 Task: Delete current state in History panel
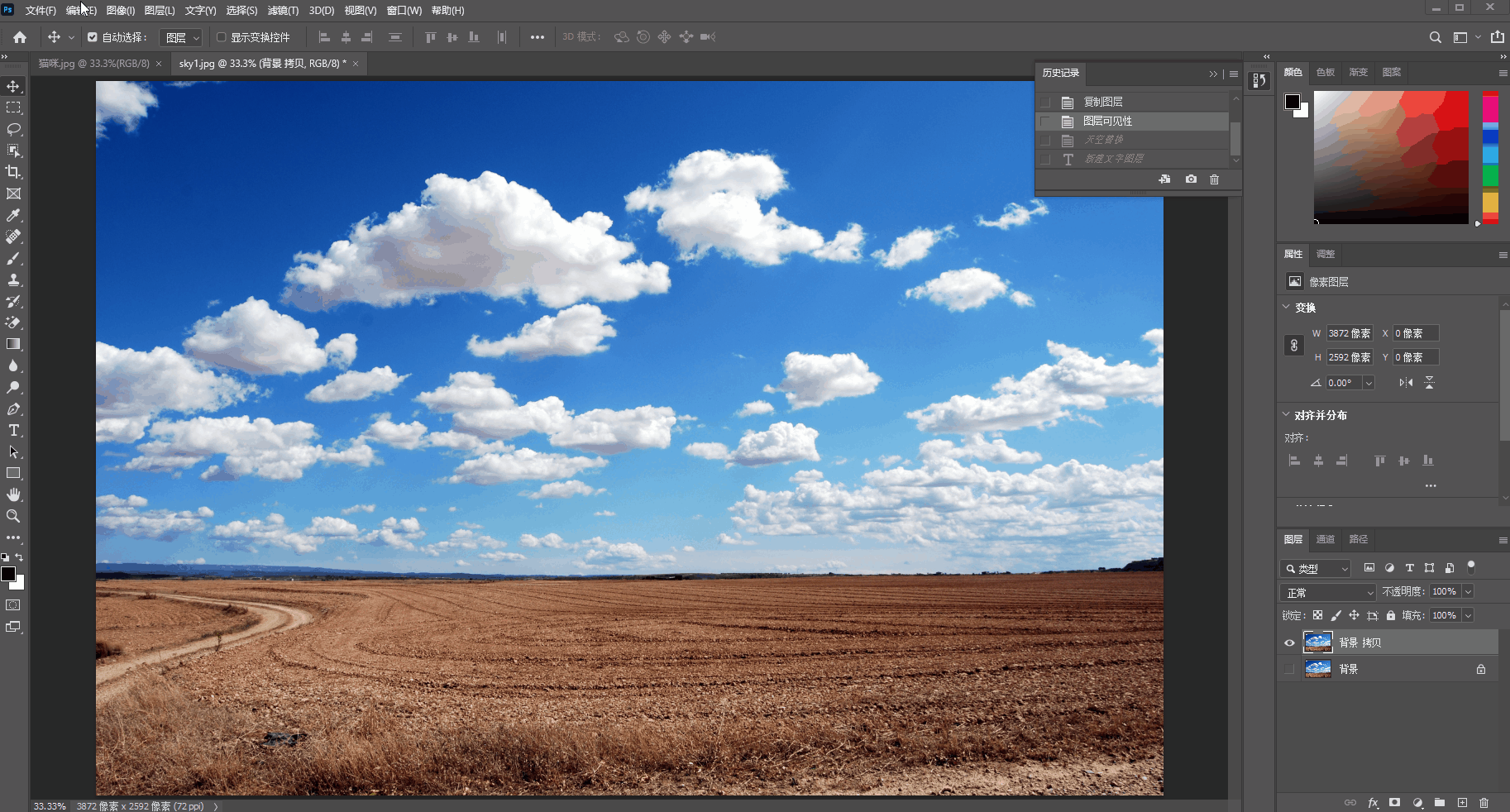pos(1214,179)
